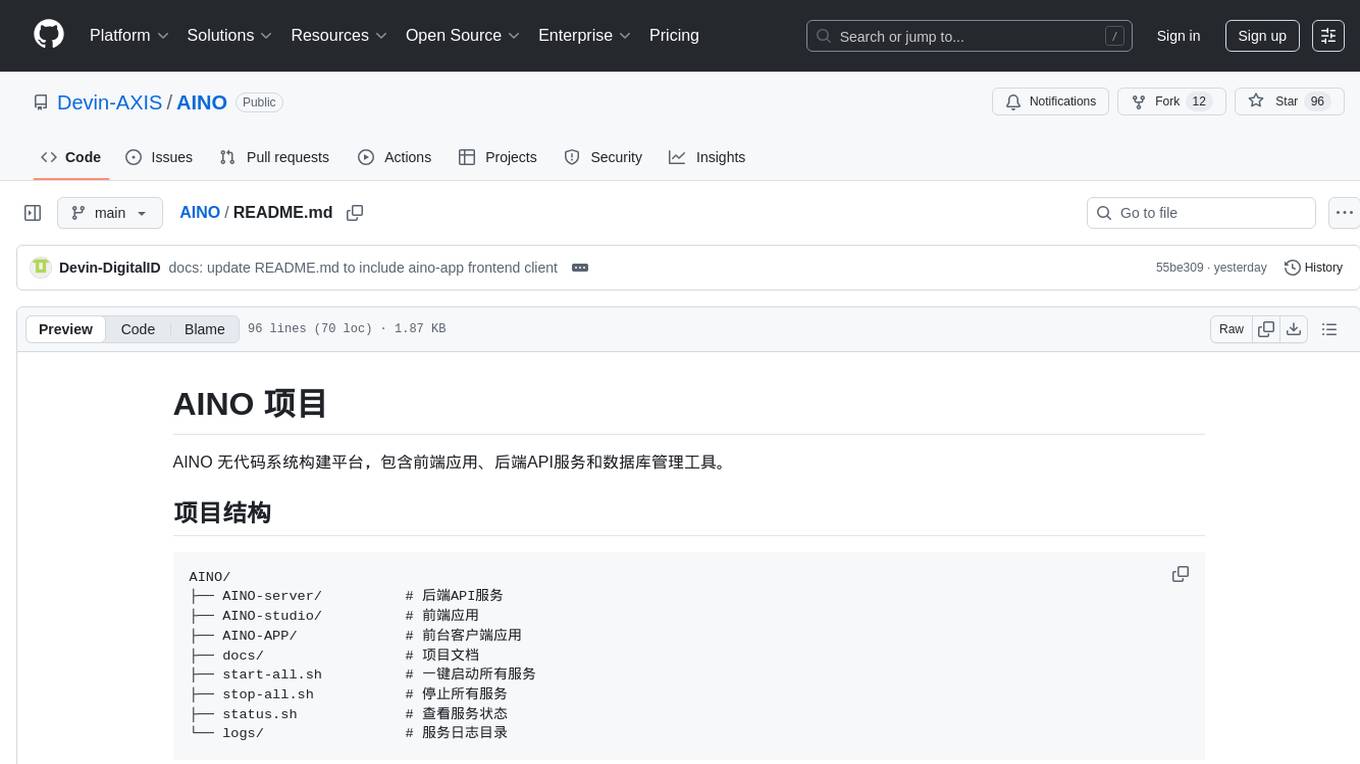Switch to the Code tab
The width and height of the screenshot is (1360, 764).
coord(71,157)
